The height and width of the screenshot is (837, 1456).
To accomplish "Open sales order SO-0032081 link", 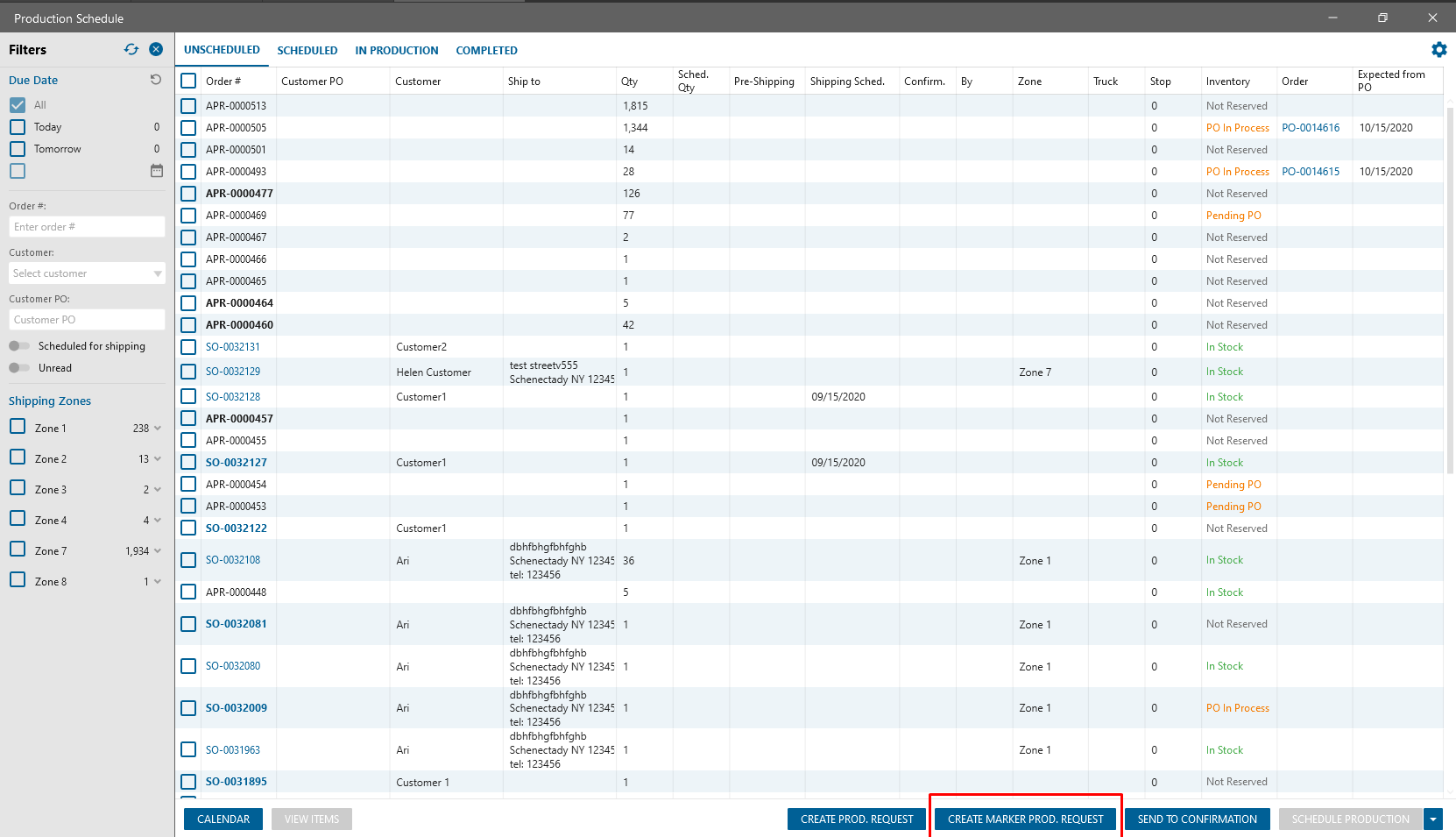I will click(x=237, y=624).
